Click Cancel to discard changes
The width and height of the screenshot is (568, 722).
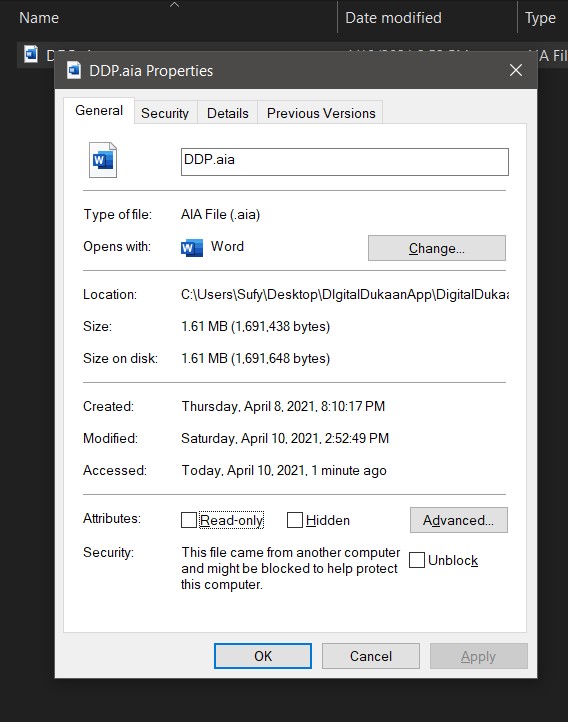(x=371, y=656)
